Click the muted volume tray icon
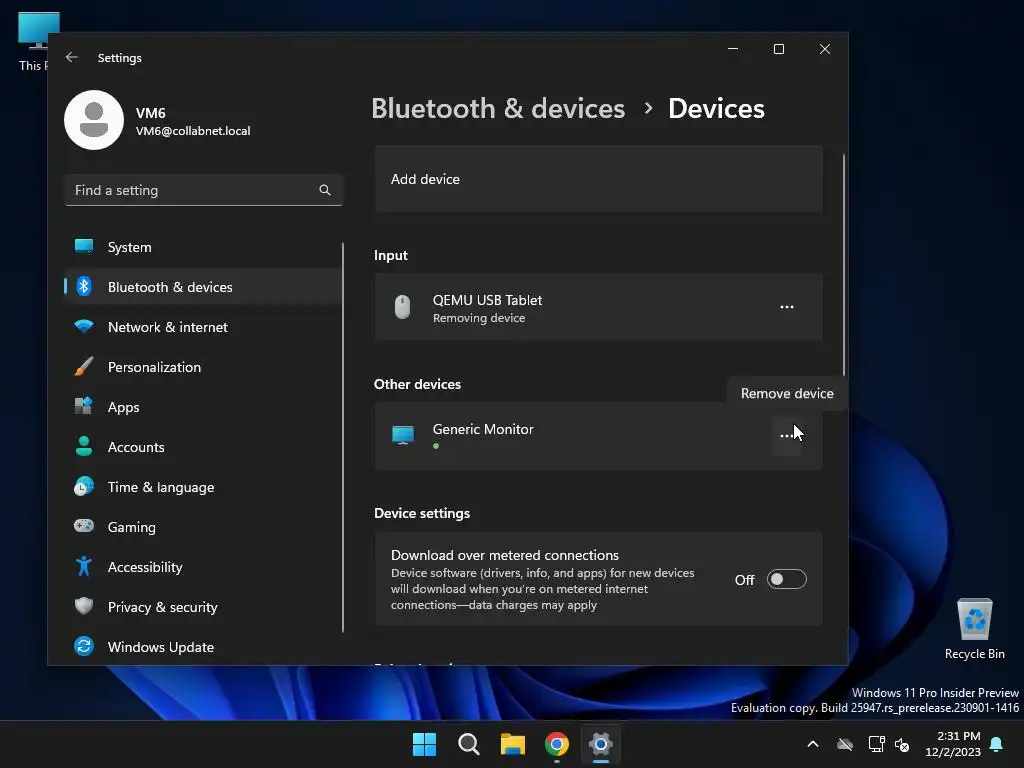The height and width of the screenshot is (768, 1024). (x=903, y=744)
